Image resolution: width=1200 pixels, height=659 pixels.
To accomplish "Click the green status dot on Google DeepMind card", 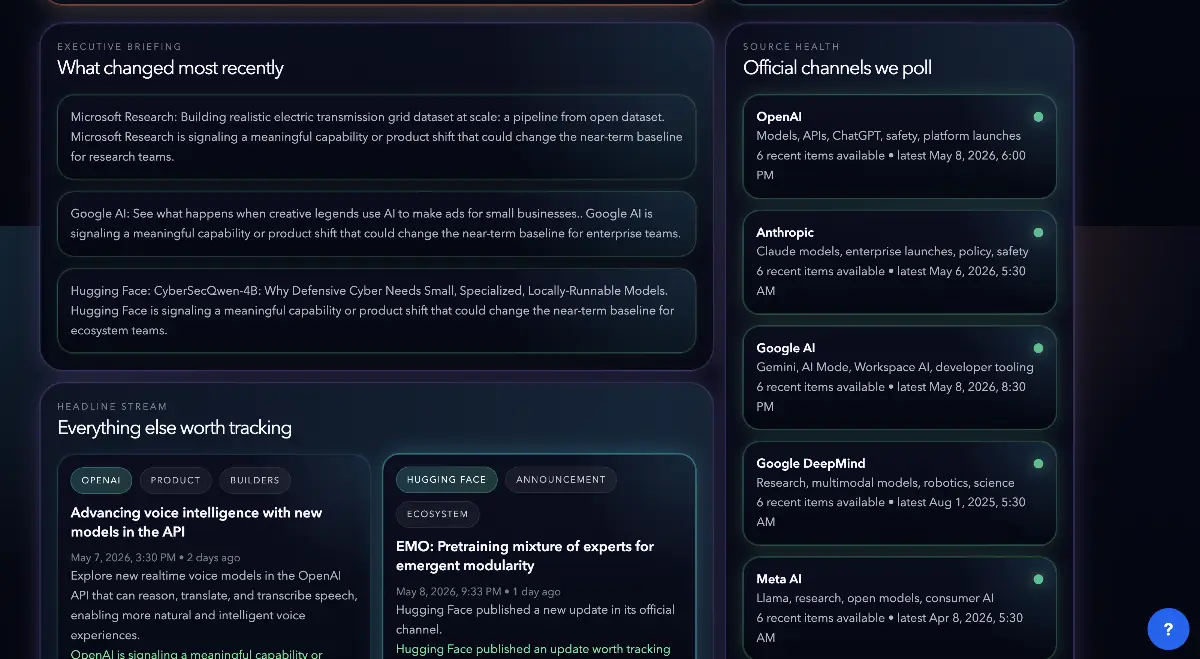I will [x=1038, y=463].
